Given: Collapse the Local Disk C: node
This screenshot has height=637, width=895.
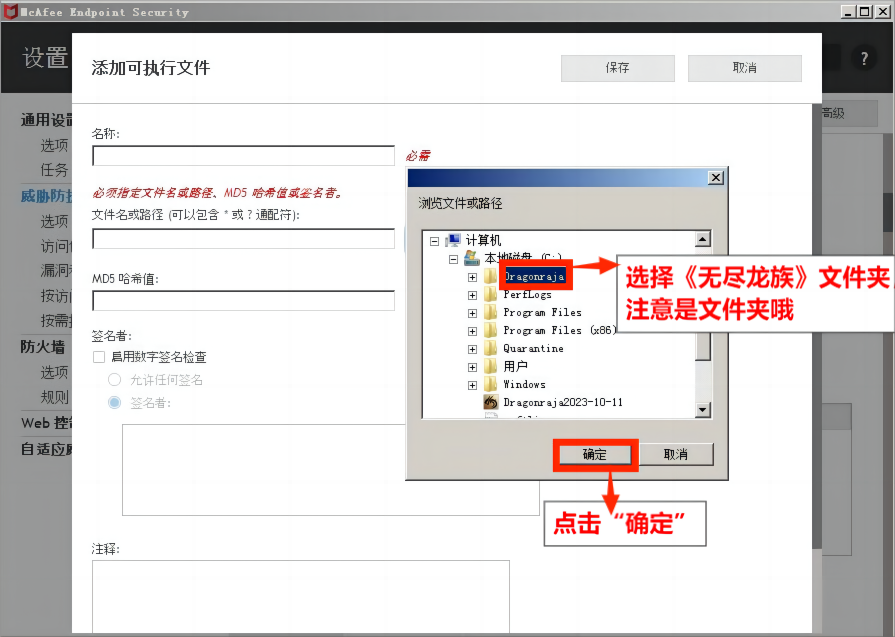Looking at the screenshot, I should [453, 259].
